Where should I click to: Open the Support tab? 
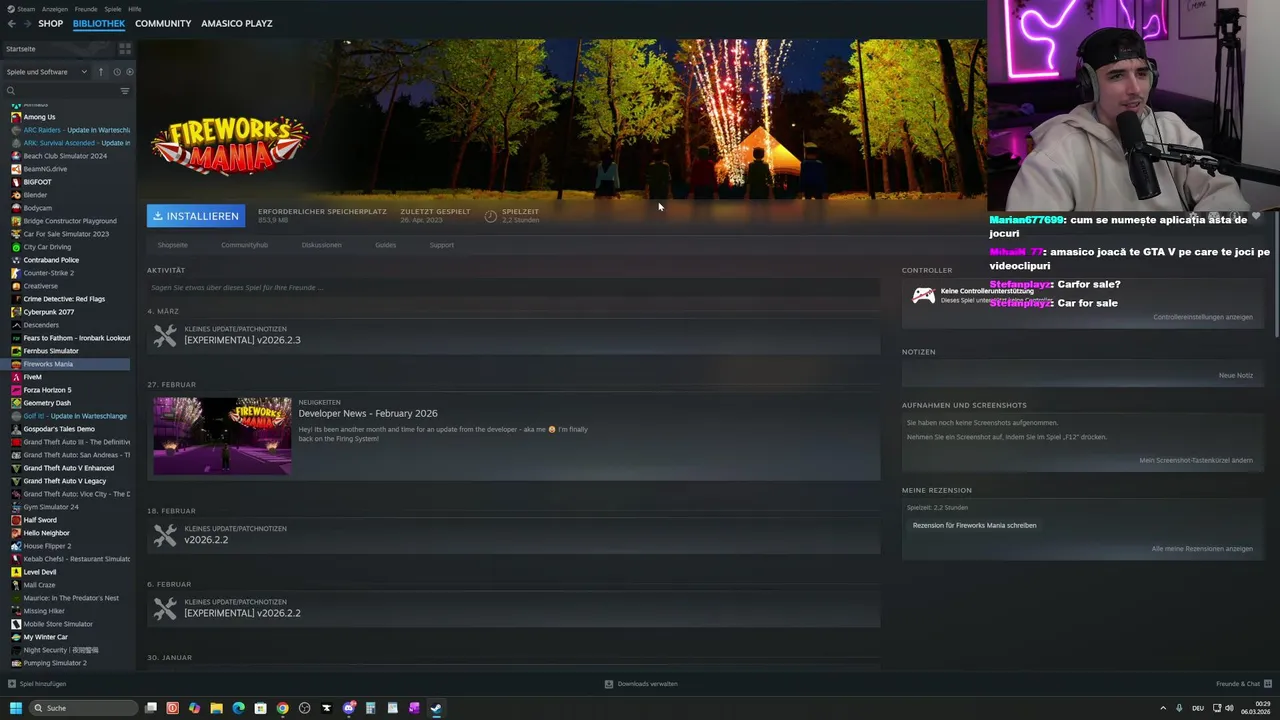coord(442,245)
